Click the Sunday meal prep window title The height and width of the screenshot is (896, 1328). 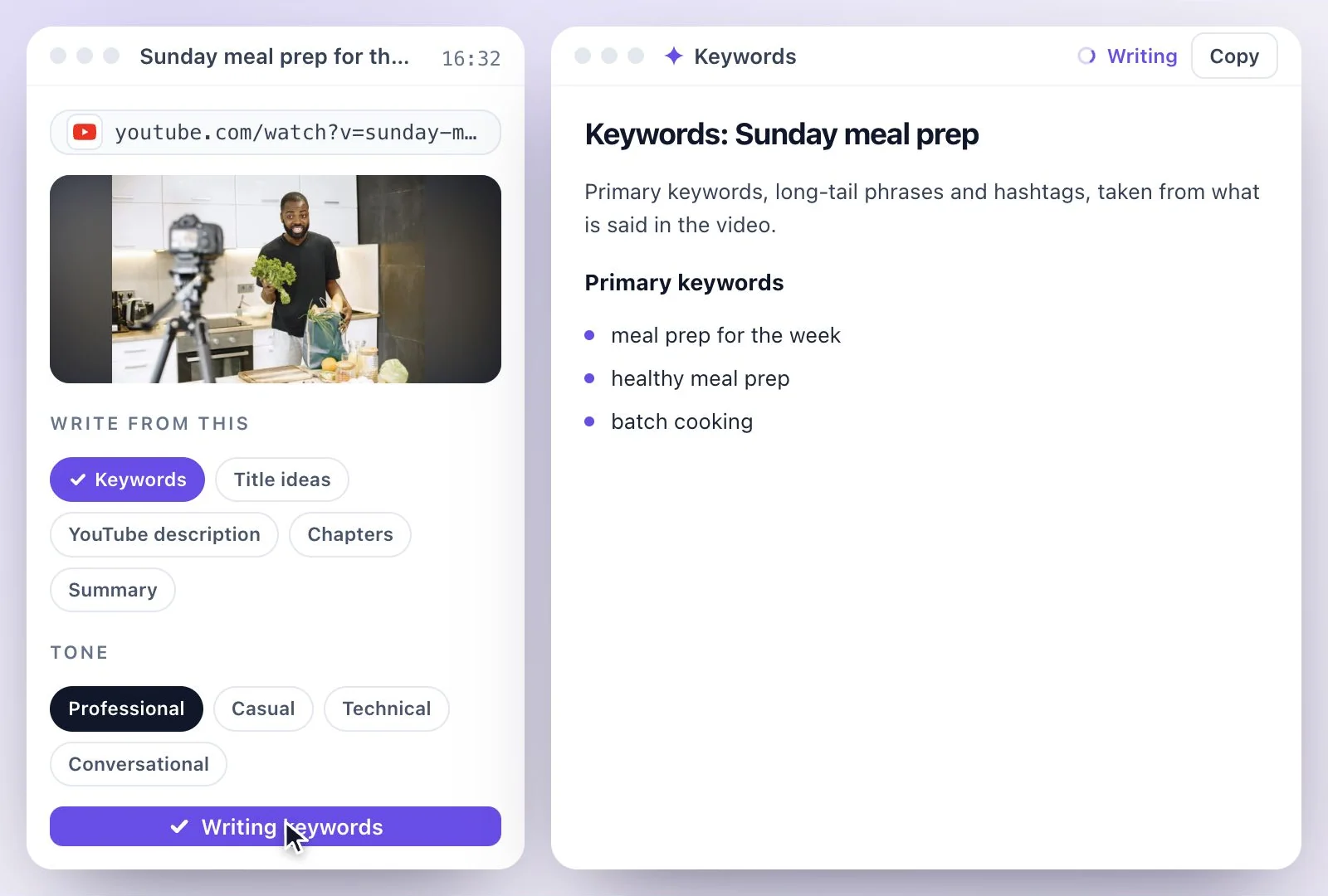pos(274,56)
